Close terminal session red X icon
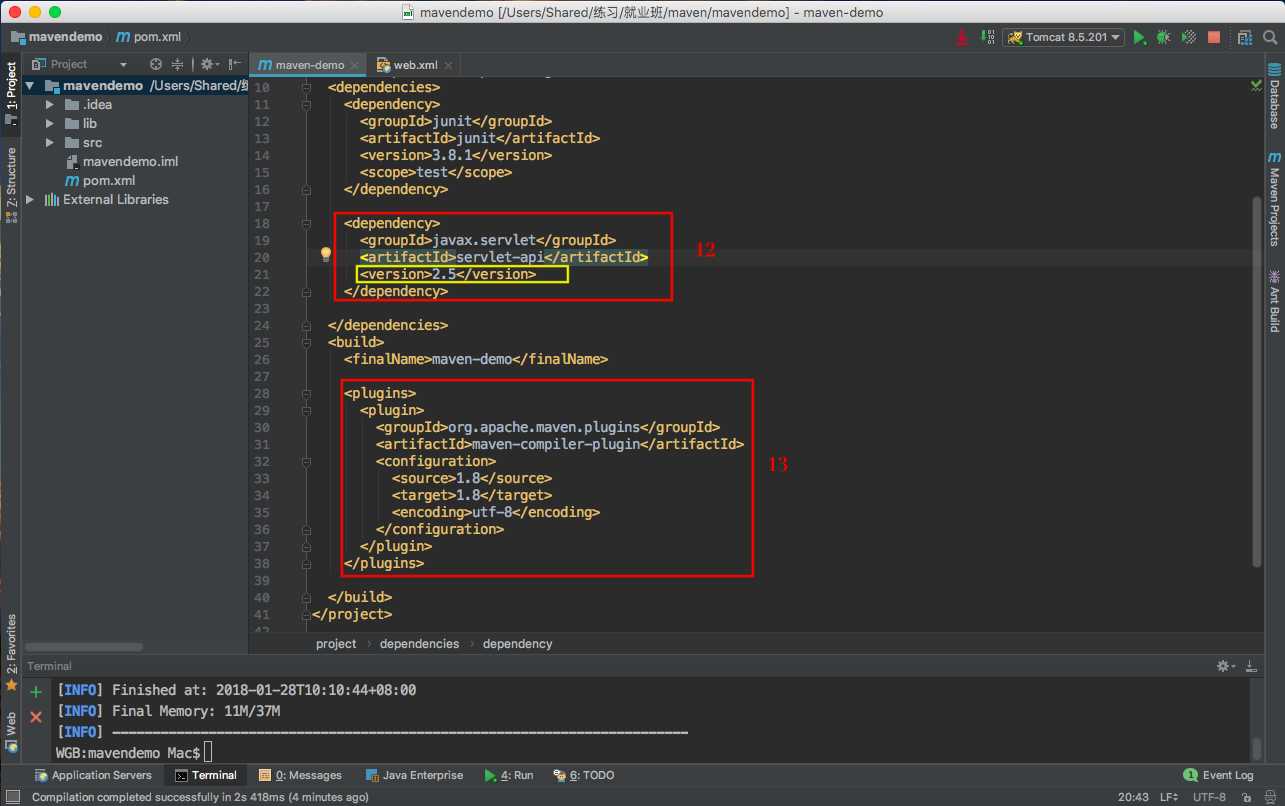The image size is (1285, 806). pos(36,717)
